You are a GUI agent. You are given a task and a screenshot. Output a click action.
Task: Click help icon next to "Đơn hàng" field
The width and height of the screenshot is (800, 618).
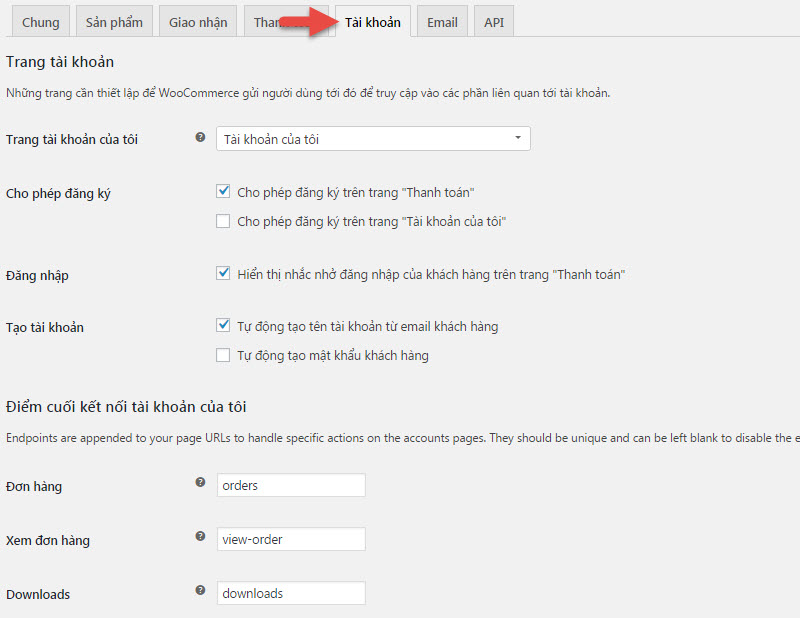[200, 482]
